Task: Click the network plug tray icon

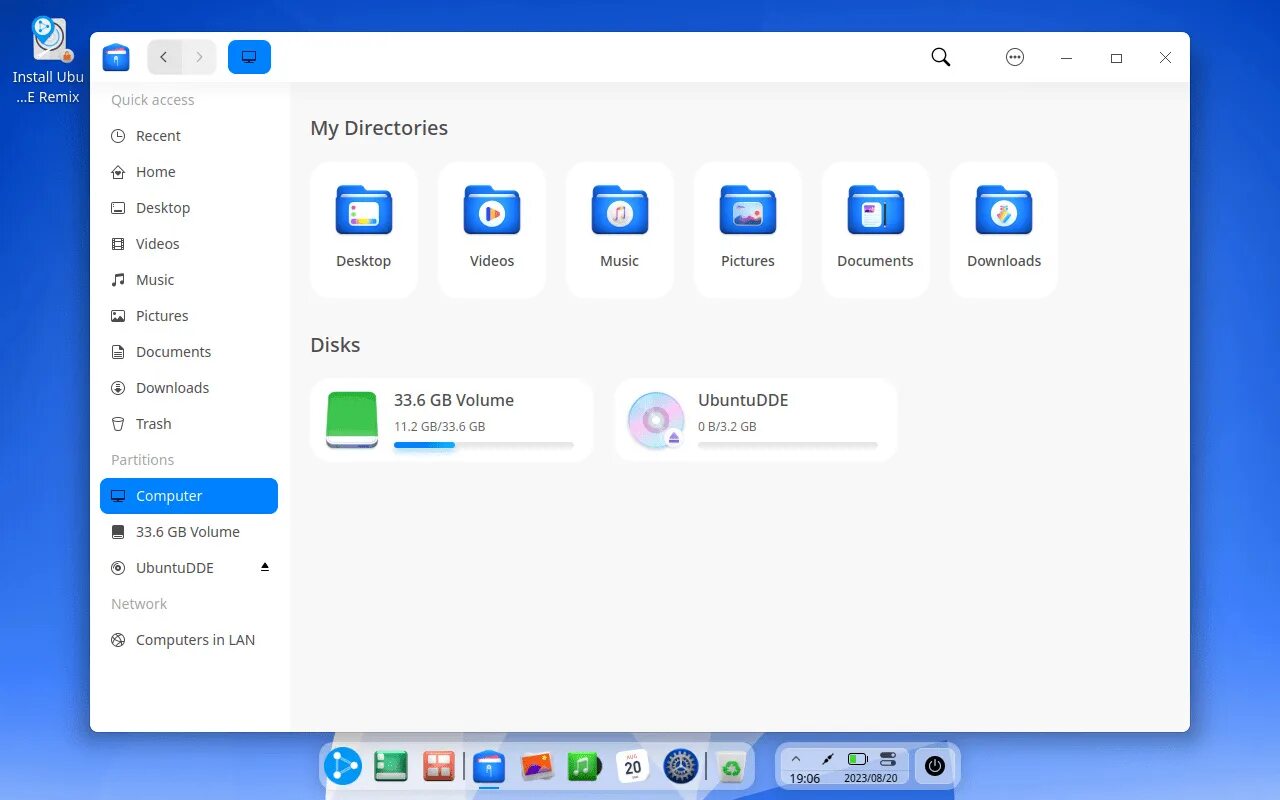Action: pos(827,759)
